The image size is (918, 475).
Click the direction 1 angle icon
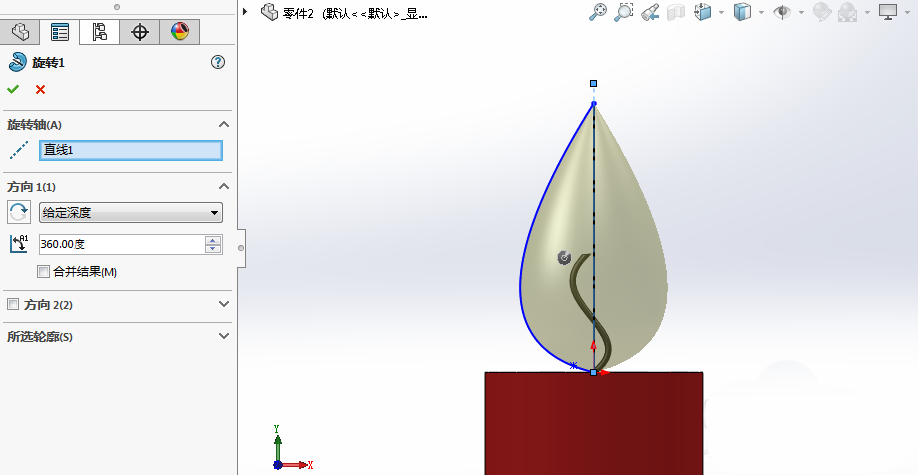19,244
